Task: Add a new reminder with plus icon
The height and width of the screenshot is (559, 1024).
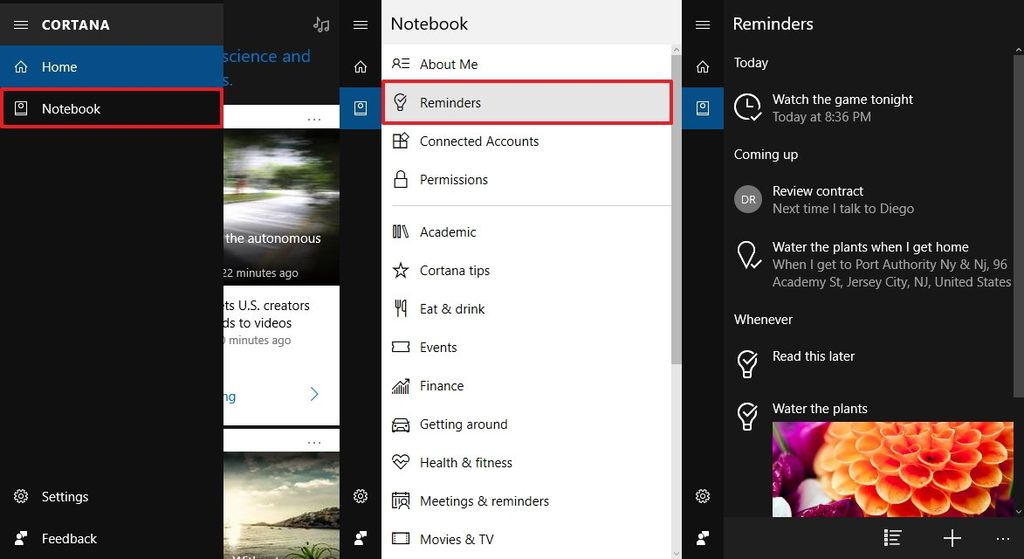Action: 952,537
